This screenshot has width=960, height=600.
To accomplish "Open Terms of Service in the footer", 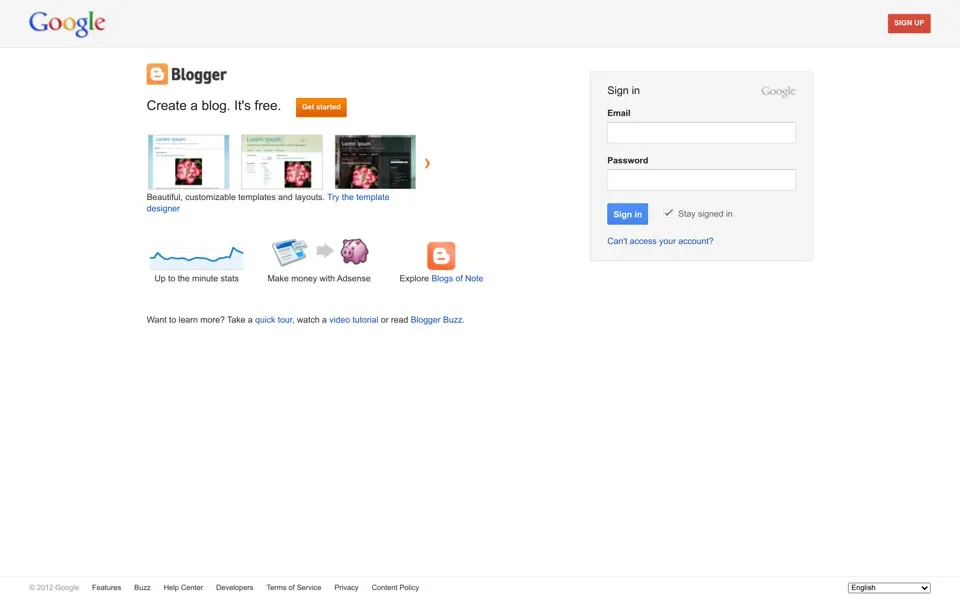I will (x=294, y=588).
